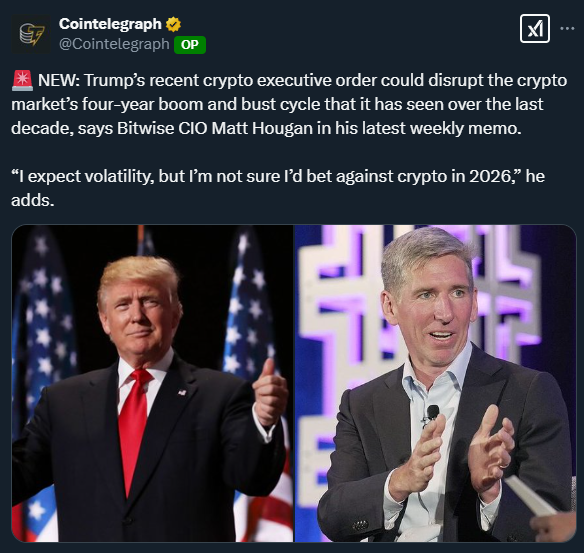Viewport: 584px width, 553px height.
Task: Click the red tie in the left photo
Action: coord(134,428)
